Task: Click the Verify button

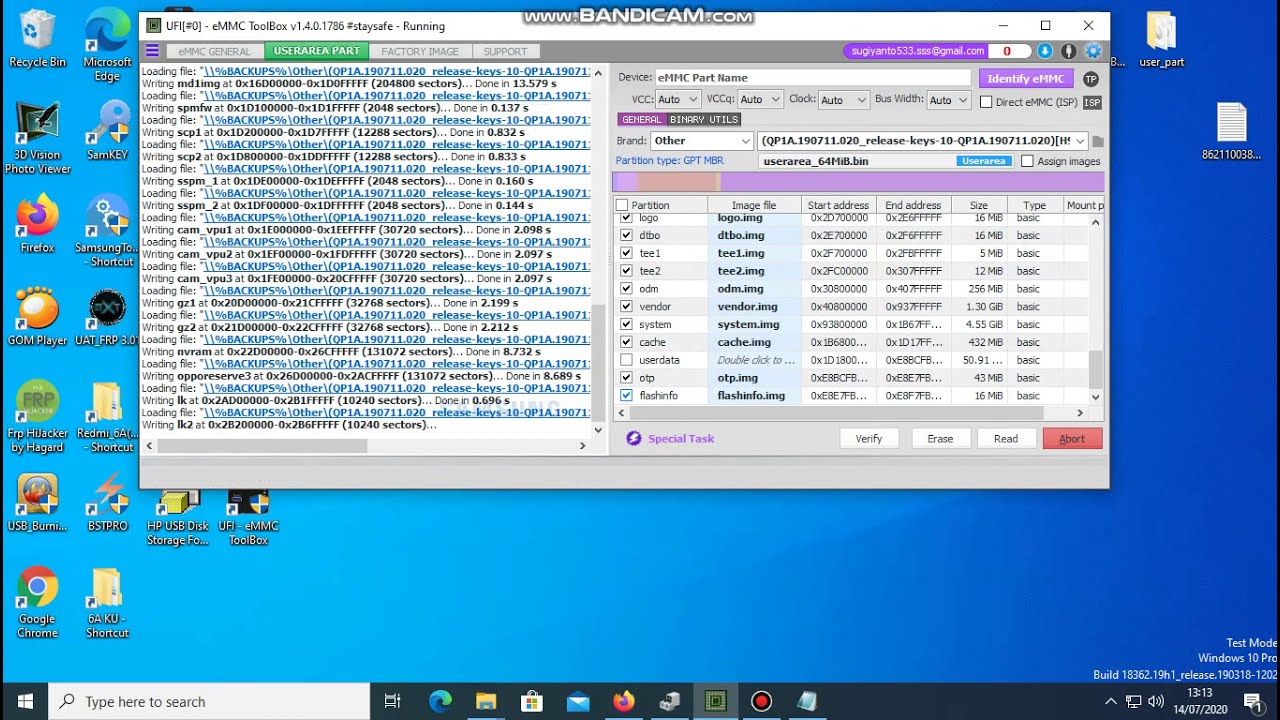Action: pos(869,438)
